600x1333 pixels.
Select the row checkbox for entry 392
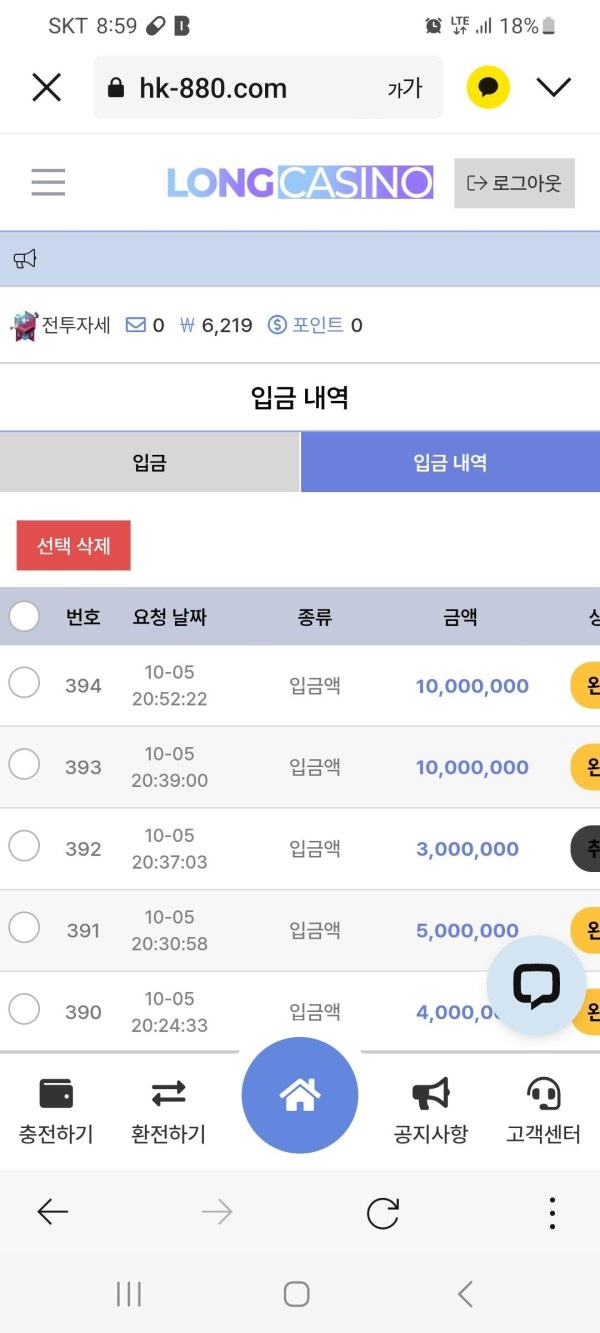(x=24, y=846)
